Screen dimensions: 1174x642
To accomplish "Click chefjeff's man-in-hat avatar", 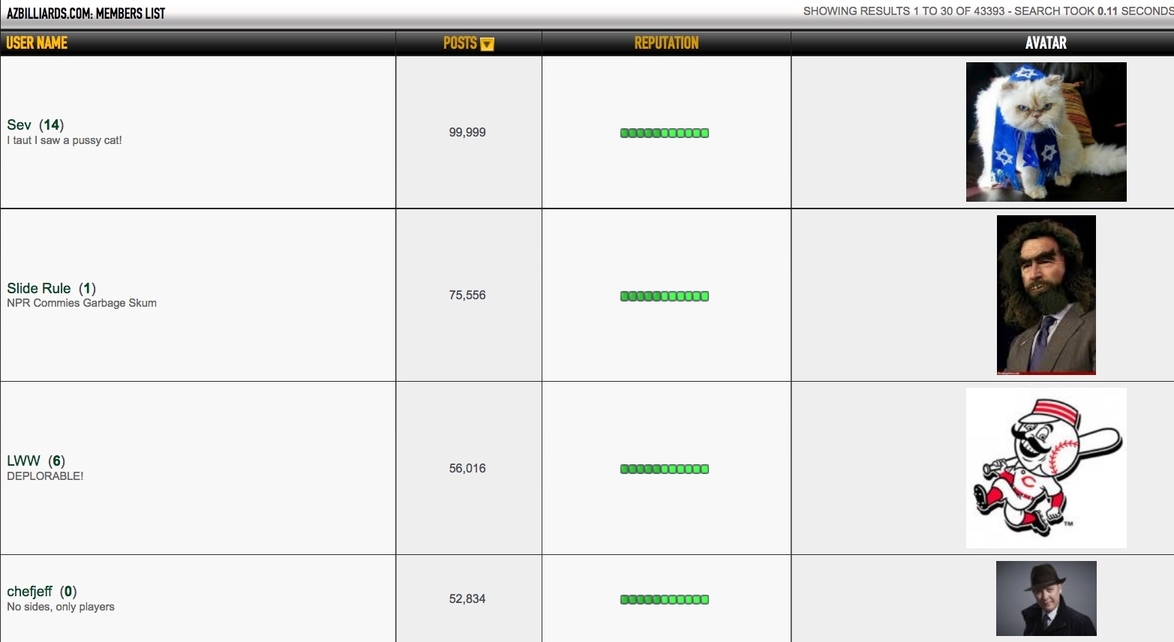I will pyautogui.click(x=1046, y=598).
